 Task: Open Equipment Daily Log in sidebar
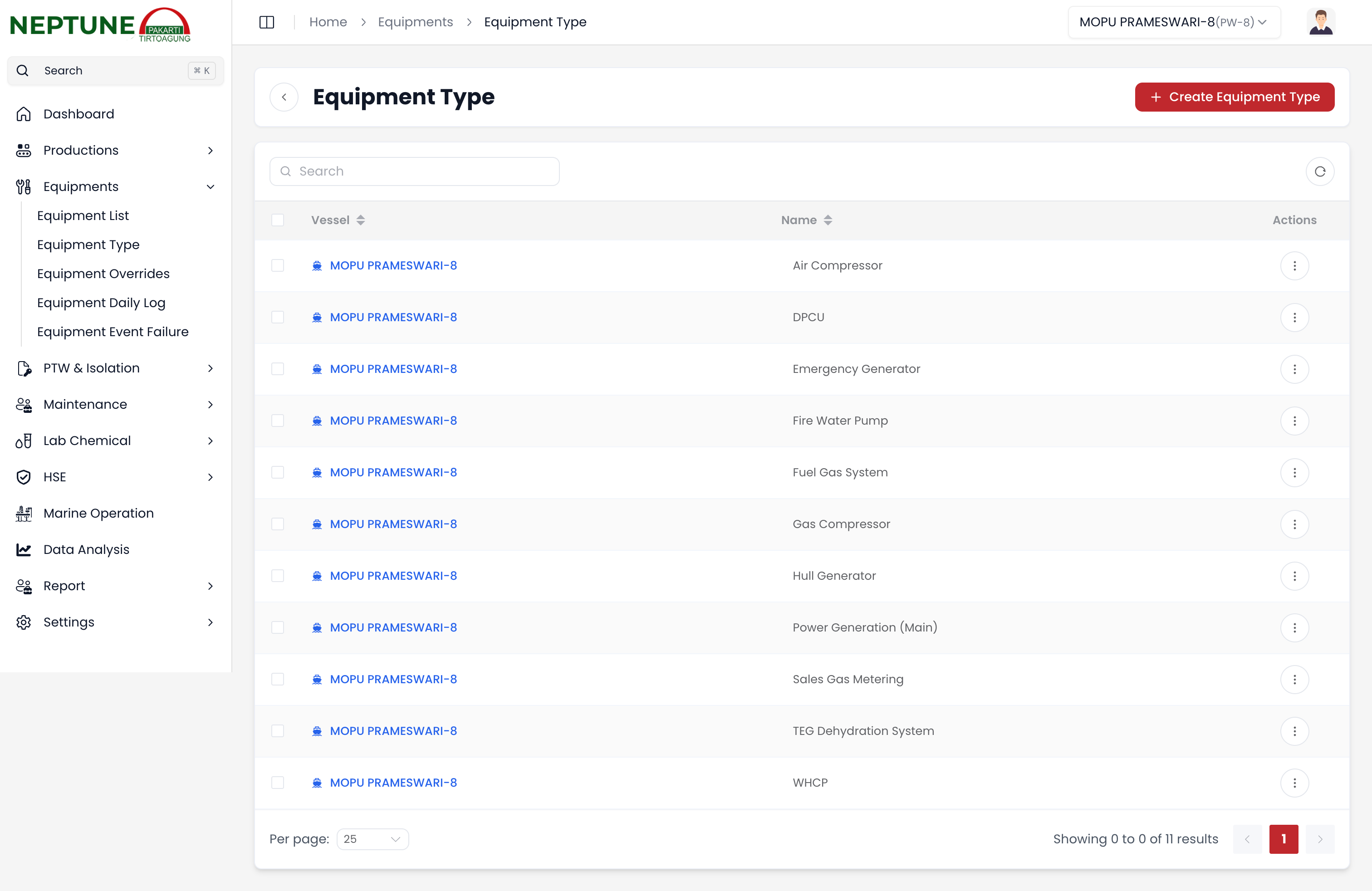[101, 303]
